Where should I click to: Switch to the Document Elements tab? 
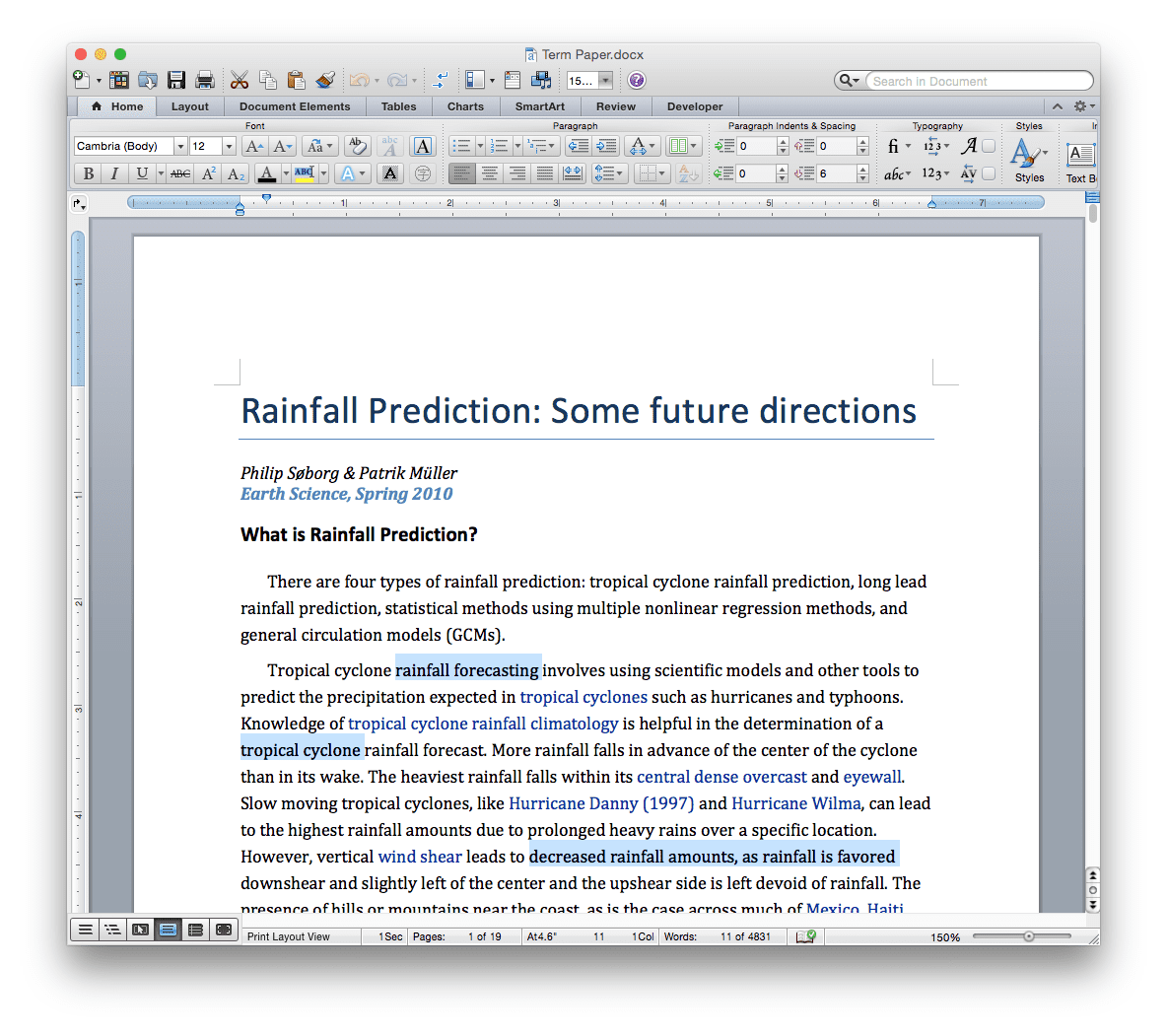(294, 106)
